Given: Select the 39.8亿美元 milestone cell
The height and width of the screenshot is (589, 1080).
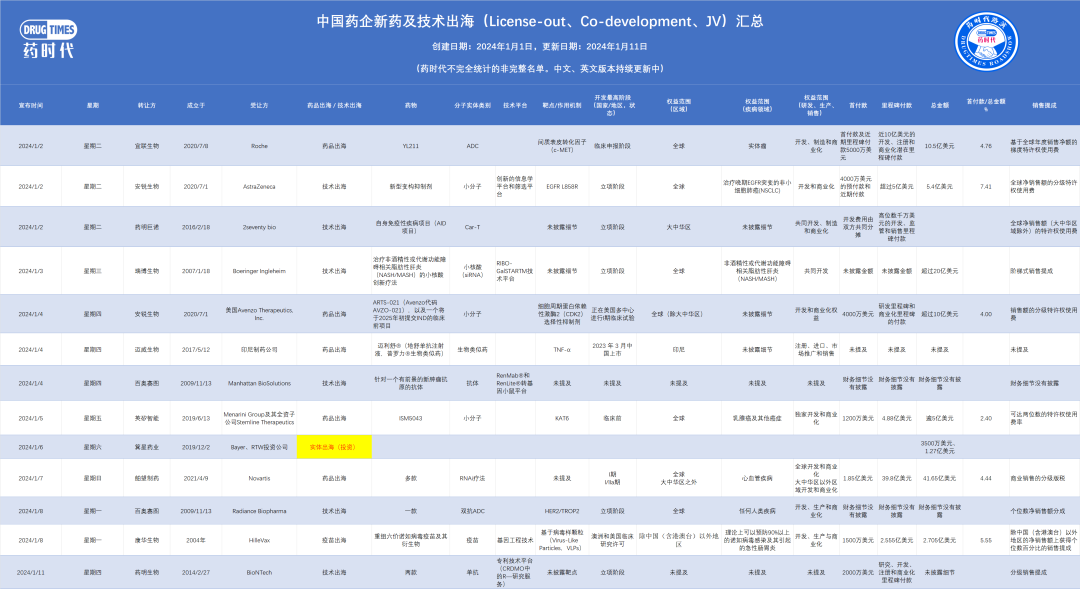Looking at the screenshot, I should [x=897, y=478].
